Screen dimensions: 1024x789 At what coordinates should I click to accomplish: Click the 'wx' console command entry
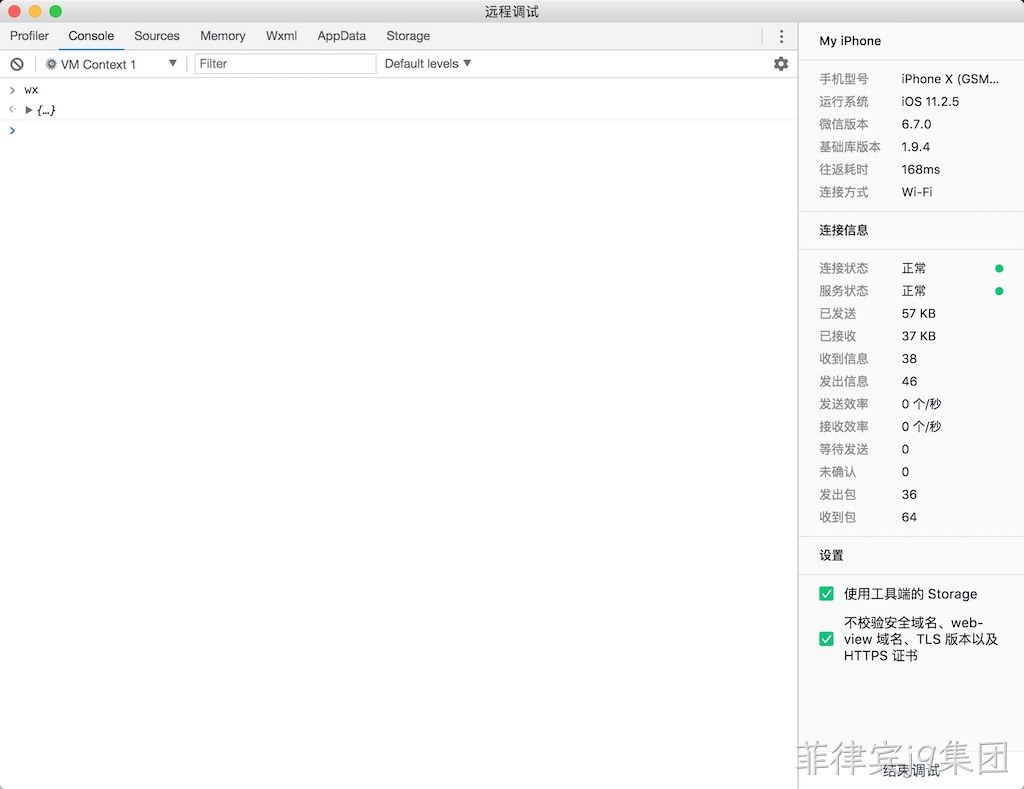tap(31, 90)
